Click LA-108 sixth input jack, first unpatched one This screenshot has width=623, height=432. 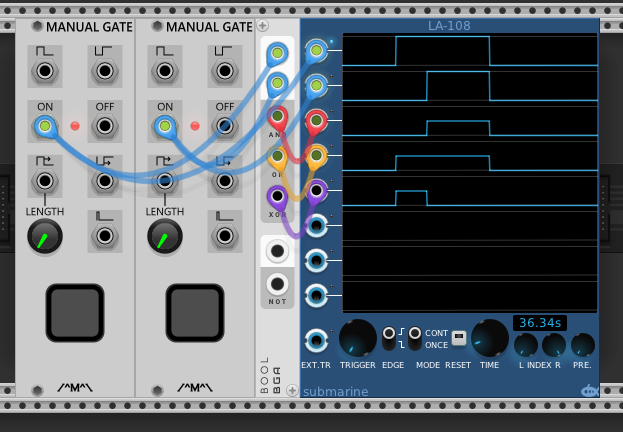pos(316,225)
